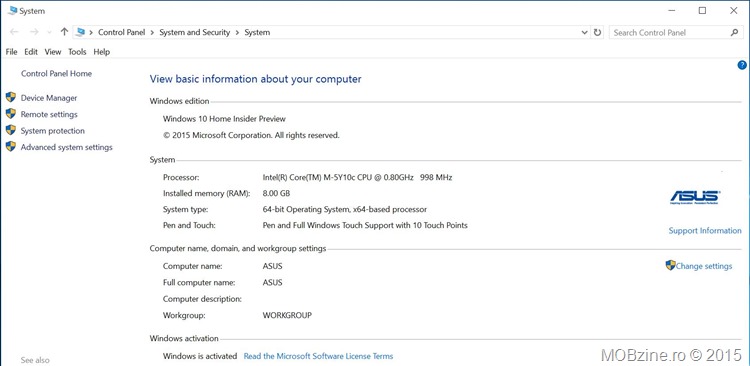The image size is (750, 366).
Task: Maximize the System window
Action: (702, 11)
